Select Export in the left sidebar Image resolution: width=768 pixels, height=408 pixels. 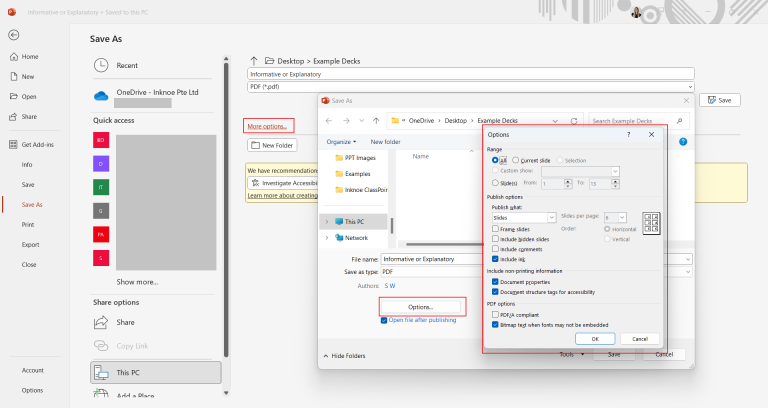coord(30,244)
